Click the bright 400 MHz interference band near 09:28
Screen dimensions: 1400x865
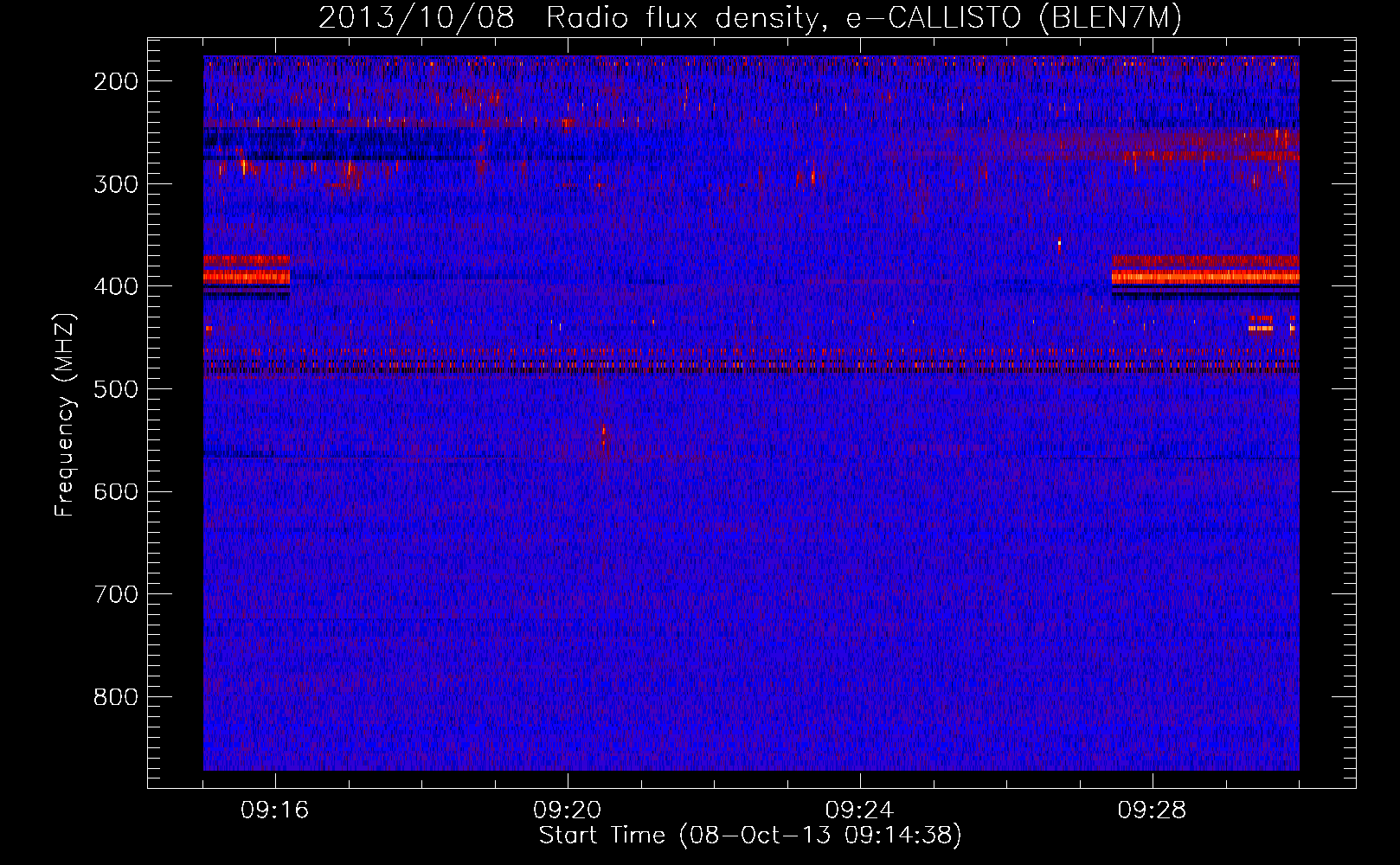tap(1205, 275)
